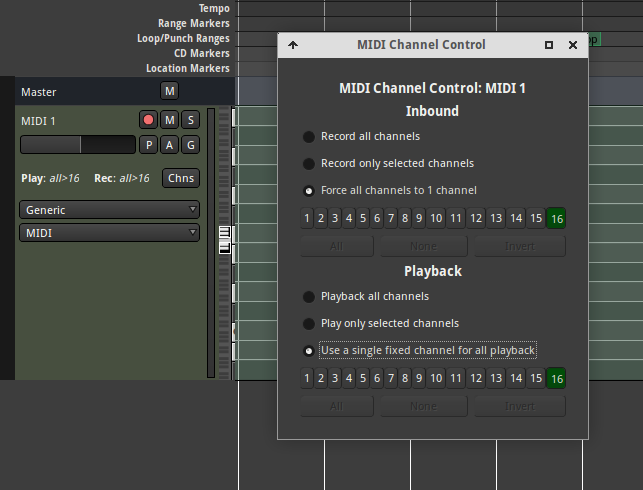643x490 pixels.
Task: Click the Chns channel selector button
Action: (x=181, y=178)
